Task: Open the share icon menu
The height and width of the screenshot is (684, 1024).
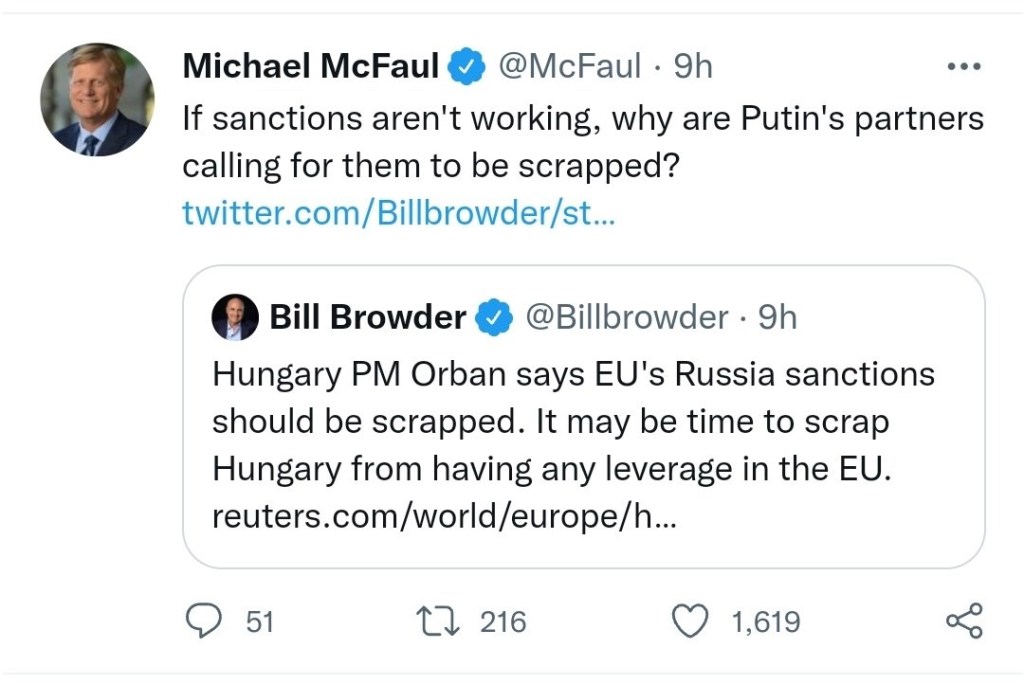Action: tap(964, 621)
